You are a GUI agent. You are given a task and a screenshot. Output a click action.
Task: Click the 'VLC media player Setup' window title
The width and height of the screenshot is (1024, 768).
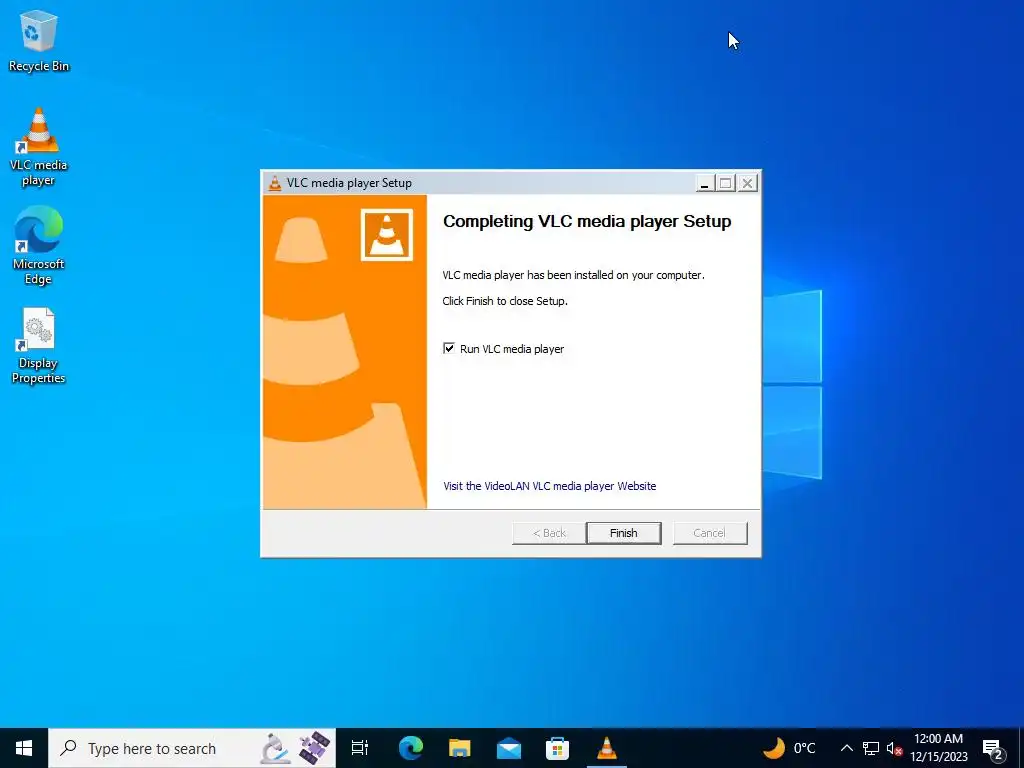point(349,183)
